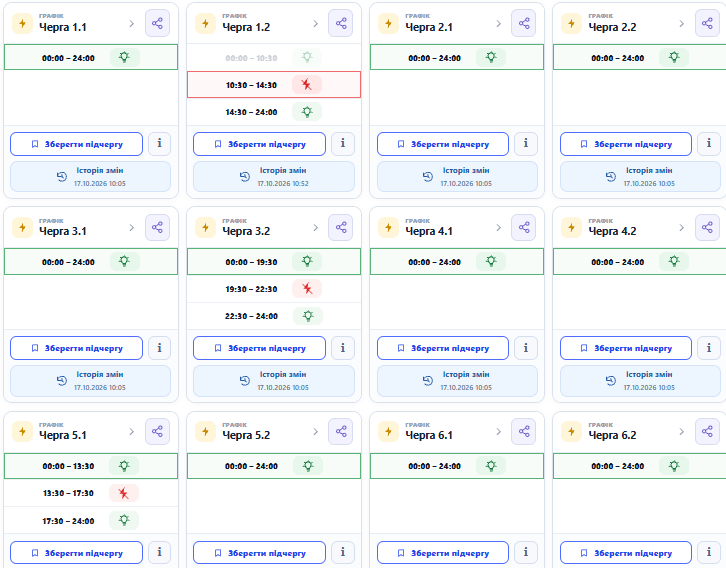Click 00:00 – 24:00 row in Черга 6.2
The width and height of the screenshot is (726, 568).
click(639, 466)
